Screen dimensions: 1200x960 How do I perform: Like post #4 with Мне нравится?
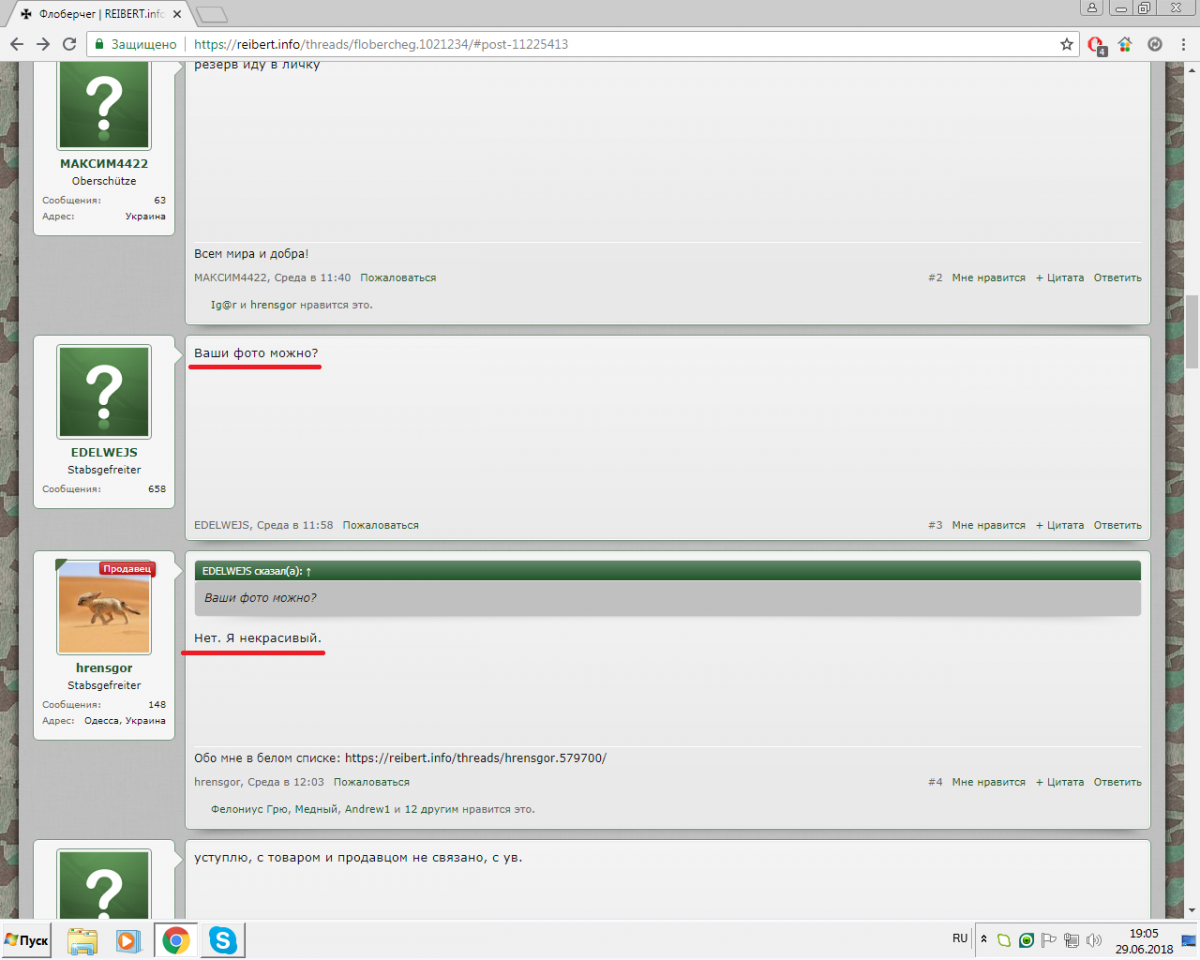[988, 782]
